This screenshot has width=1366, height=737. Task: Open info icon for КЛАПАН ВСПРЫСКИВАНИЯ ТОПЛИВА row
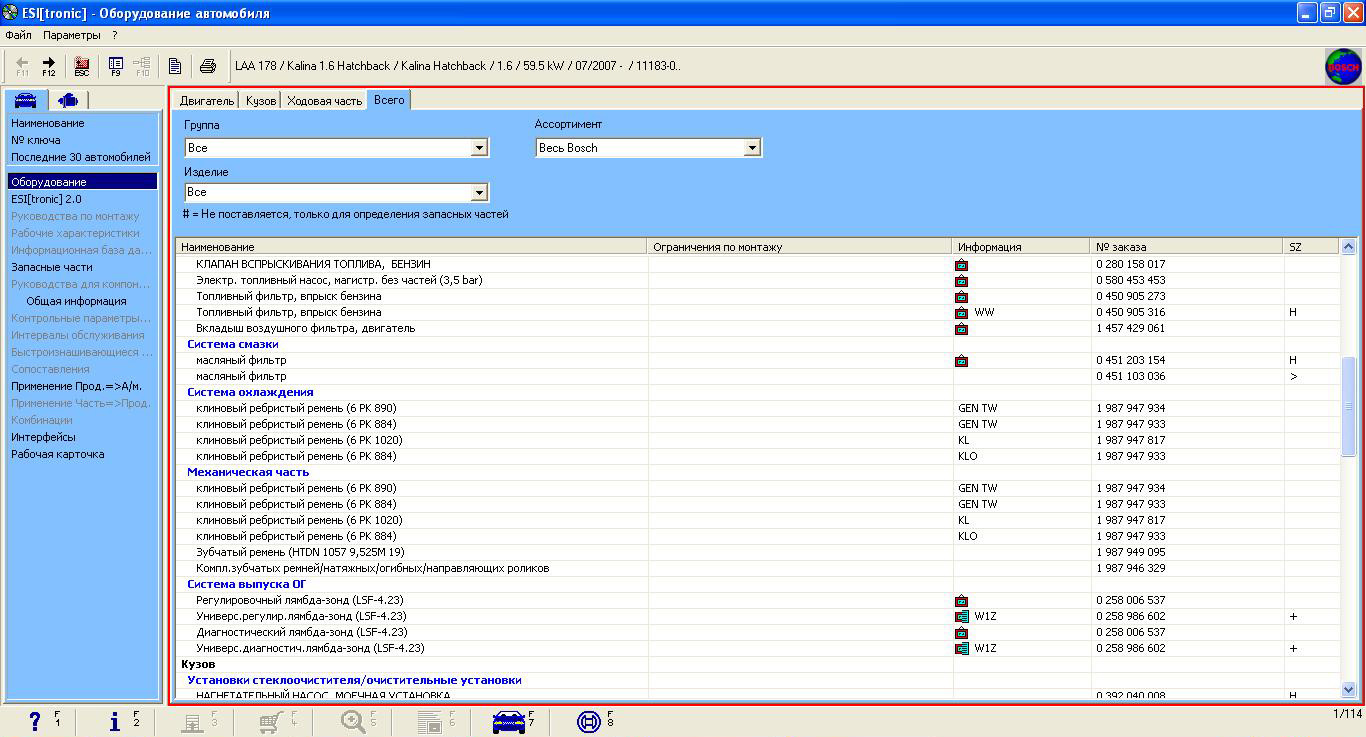pos(961,265)
